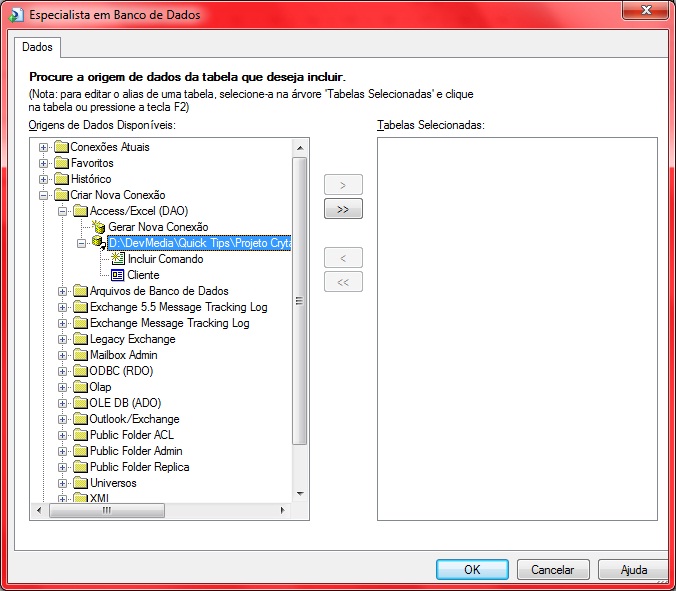The width and height of the screenshot is (676, 591).
Task: Expand the Universos tree node
Action: click(62, 484)
